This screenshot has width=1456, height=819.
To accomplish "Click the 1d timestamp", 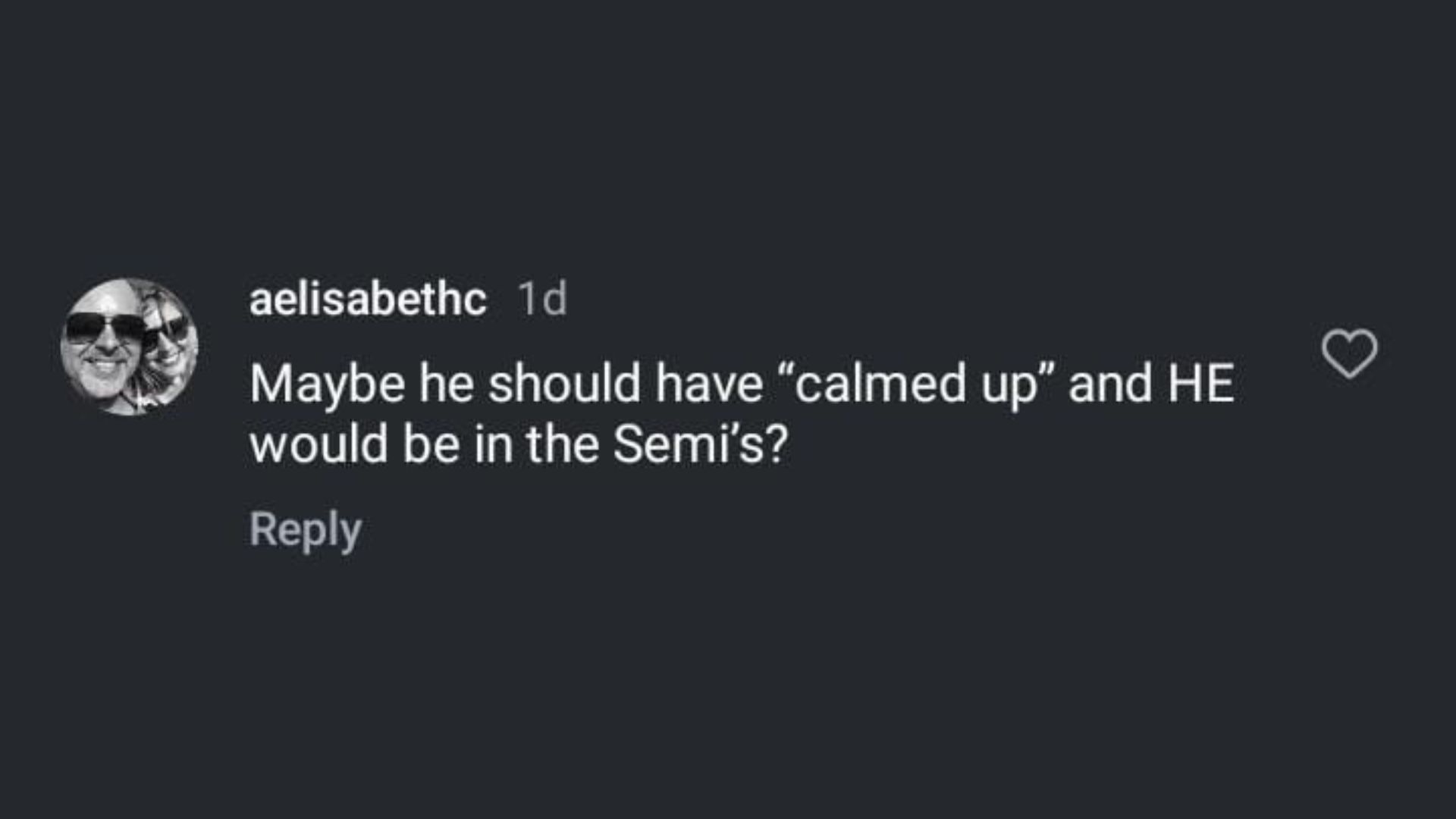I will click(x=542, y=299).
